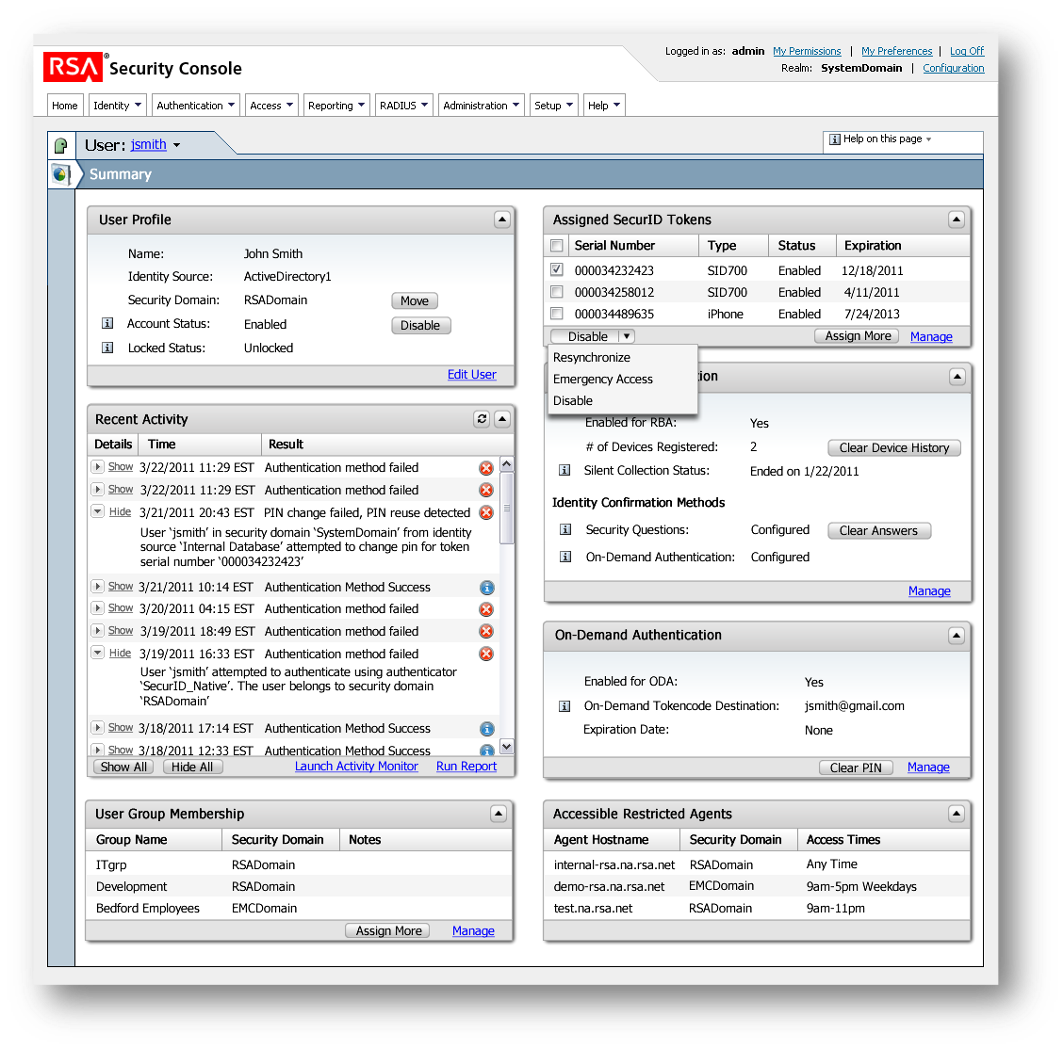Click error icon for PIN change failed entry
Screen dimensions: 1062x1047
(486, 513)
